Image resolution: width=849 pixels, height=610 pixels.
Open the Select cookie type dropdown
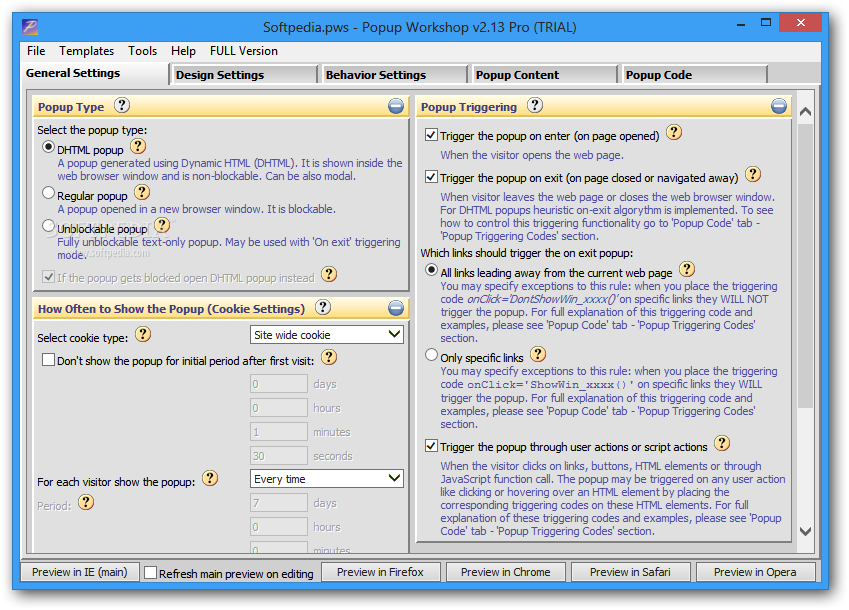coord(326,334)
